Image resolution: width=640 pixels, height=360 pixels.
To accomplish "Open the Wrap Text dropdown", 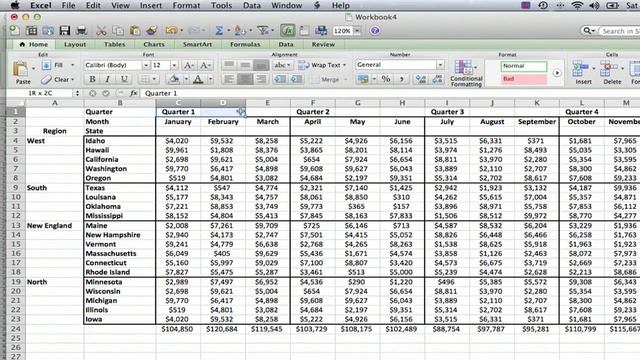I will [x=344, y=65].
